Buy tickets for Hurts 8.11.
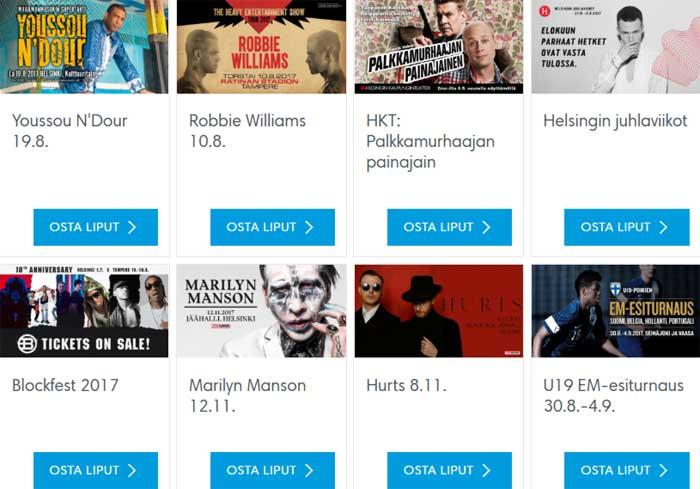This screenshot has width=700, height=489. coord(450,470)
